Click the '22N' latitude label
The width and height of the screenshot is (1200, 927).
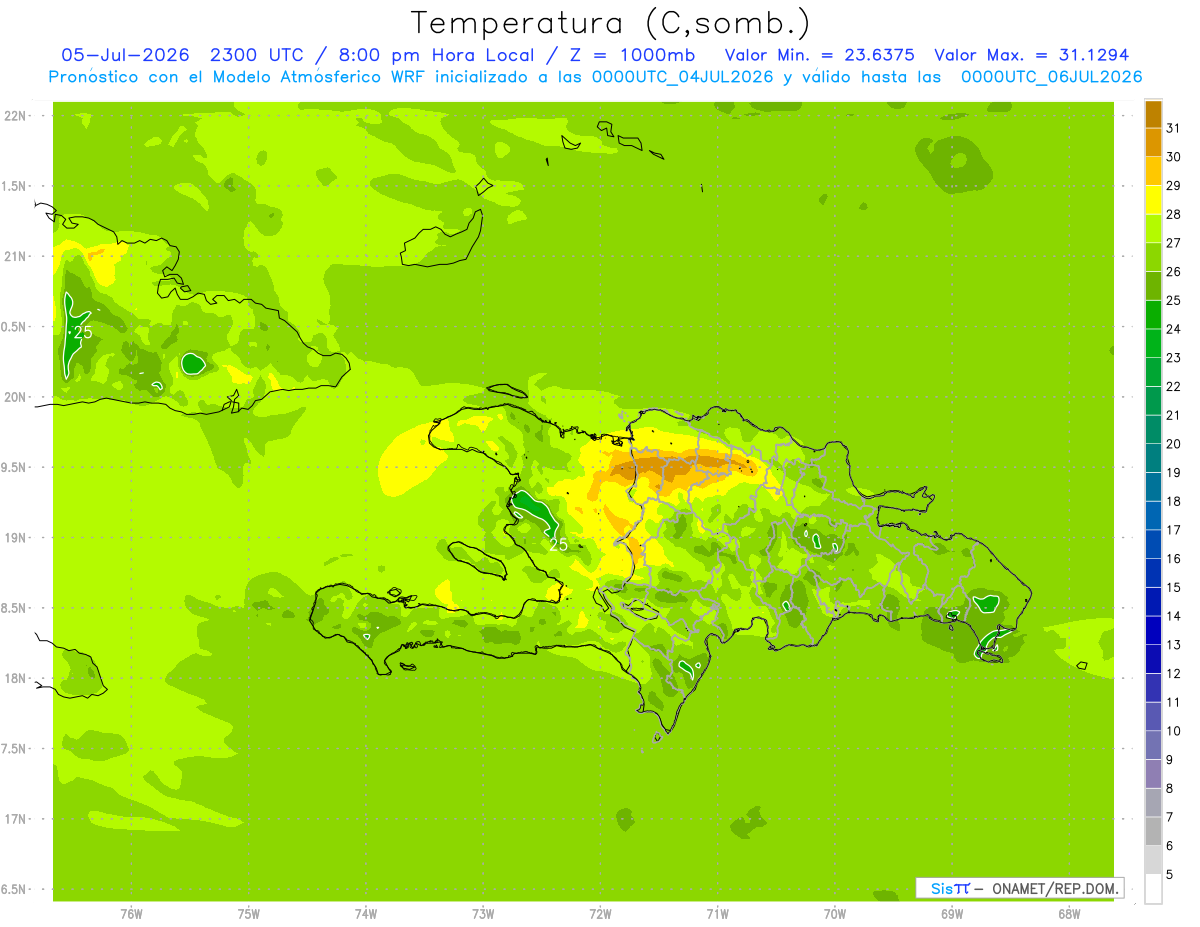pyautogui.click(x=15, y=116)
